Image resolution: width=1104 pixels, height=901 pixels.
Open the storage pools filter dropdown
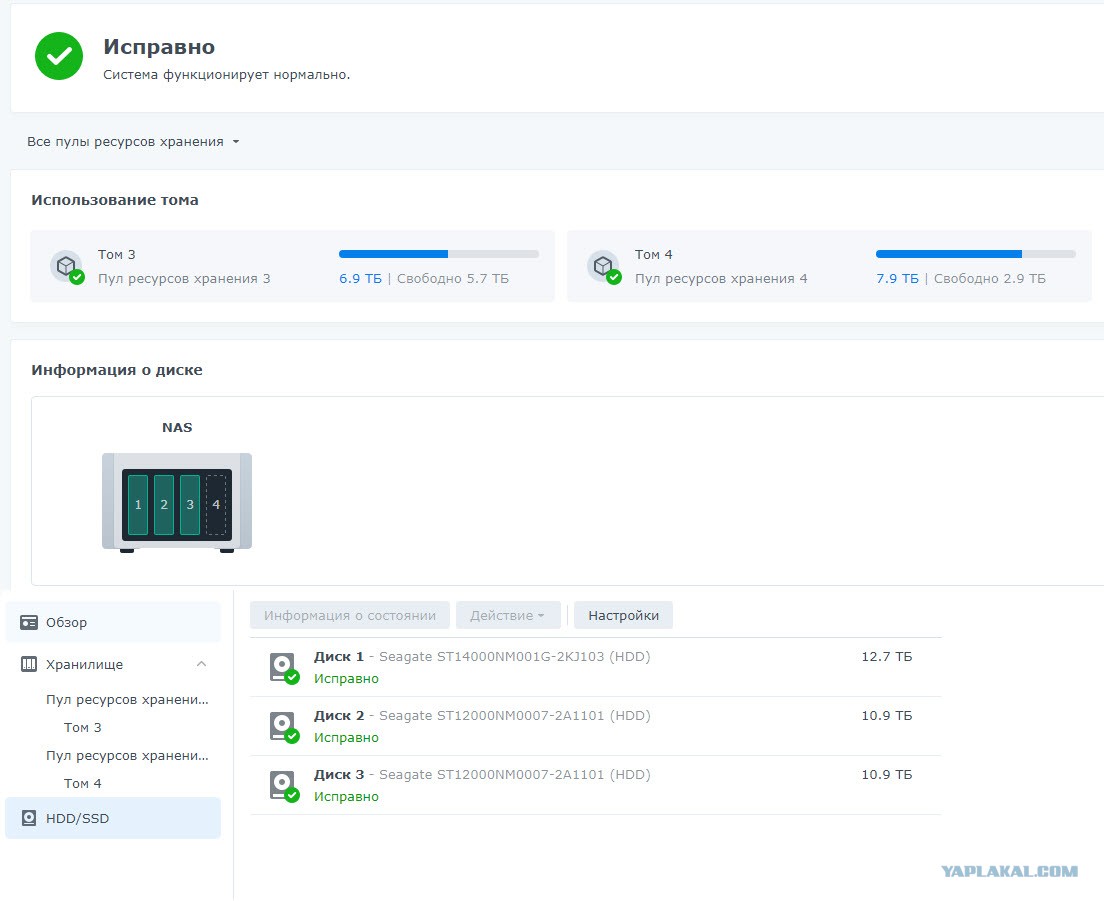[133, 141]
